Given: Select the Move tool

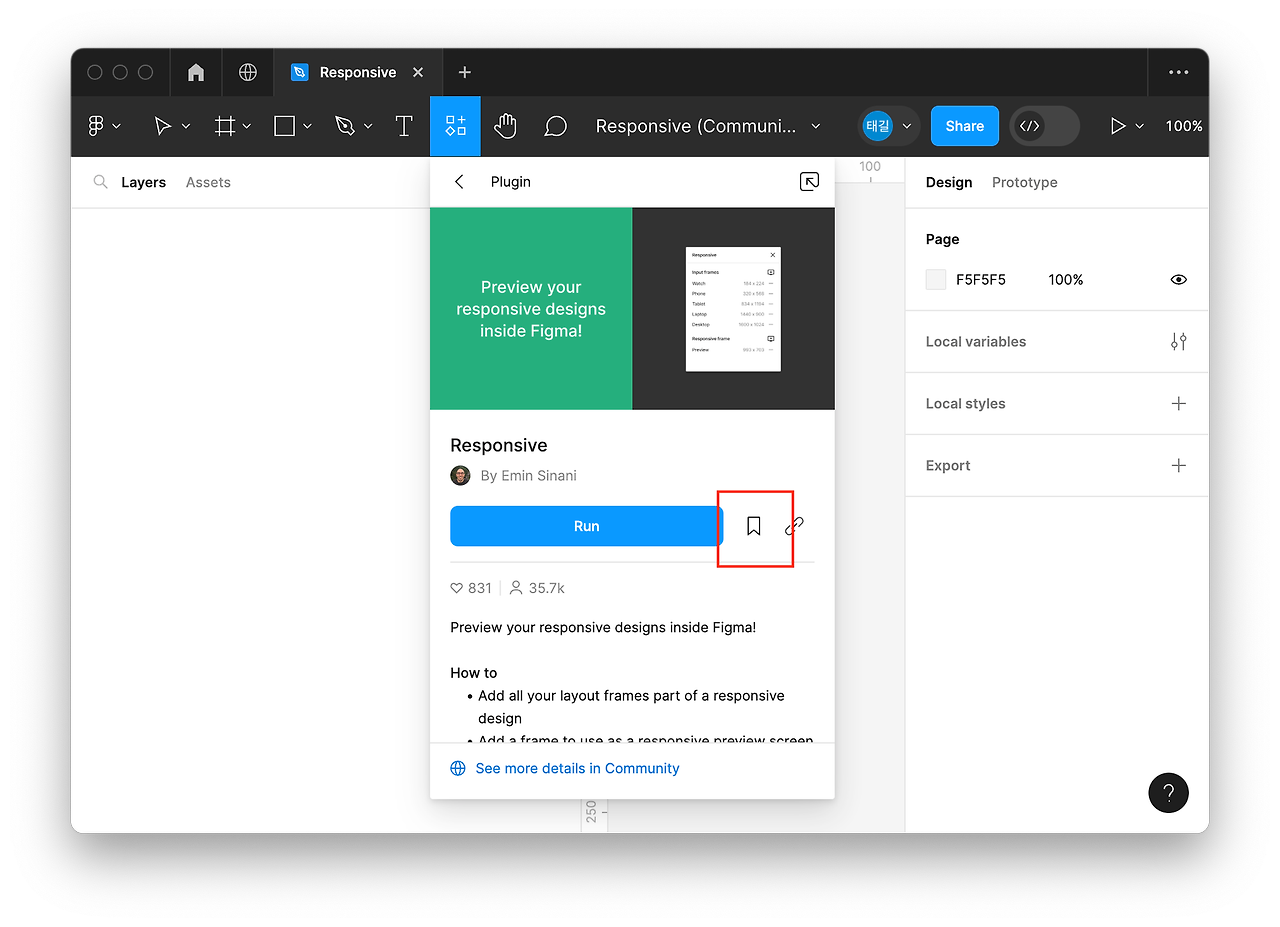Looking at the screenshot, I should pyautogui.click(x=162, y=126).
